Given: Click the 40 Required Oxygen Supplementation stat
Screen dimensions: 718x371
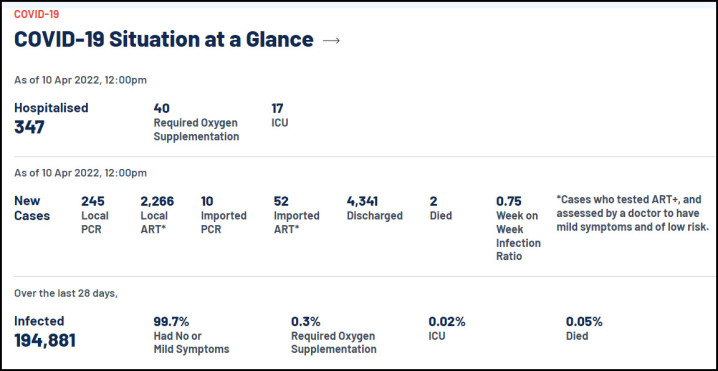Looking at the screenshot, I should [x=196, y=122].
